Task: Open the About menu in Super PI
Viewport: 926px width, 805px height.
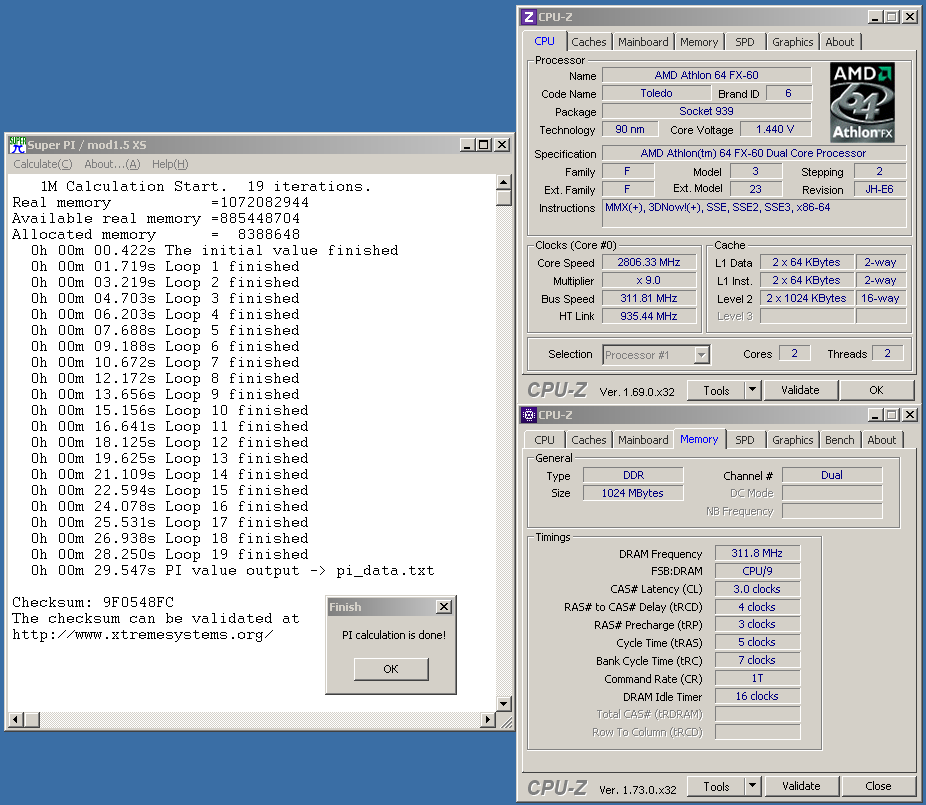Action: (x=112, y=164)
